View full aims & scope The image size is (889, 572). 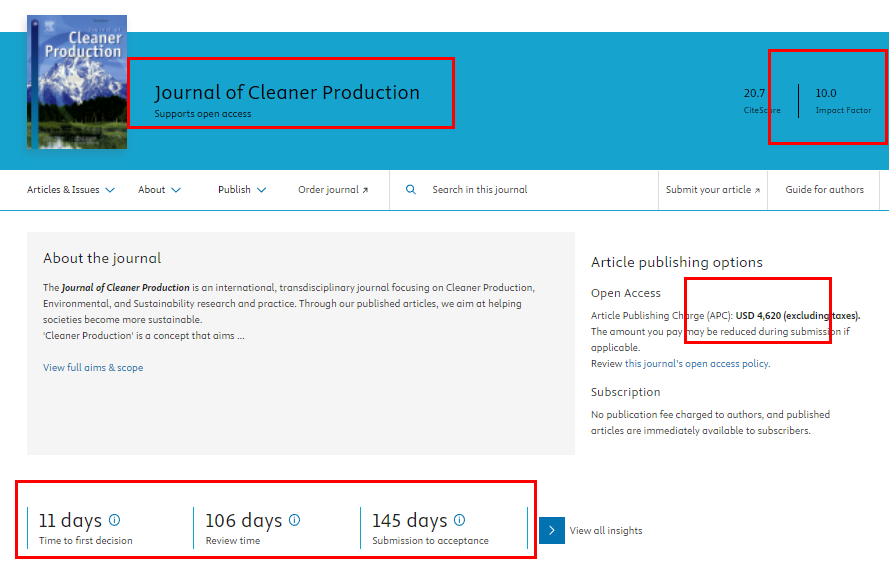(x=93, y=367)
